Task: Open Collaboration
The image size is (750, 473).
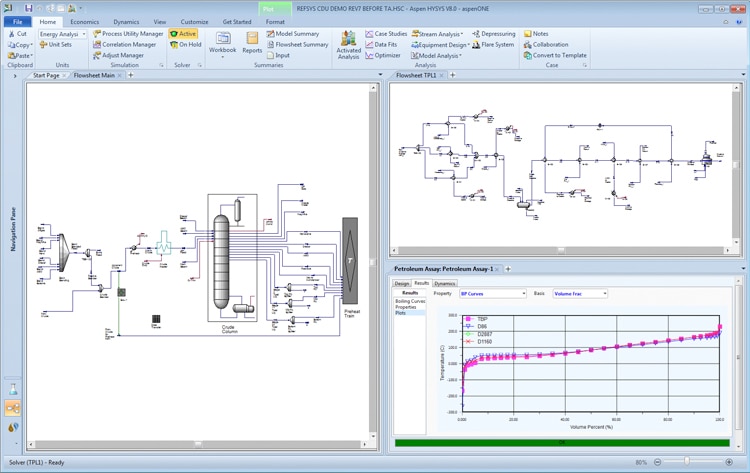Action: [546, 44]
